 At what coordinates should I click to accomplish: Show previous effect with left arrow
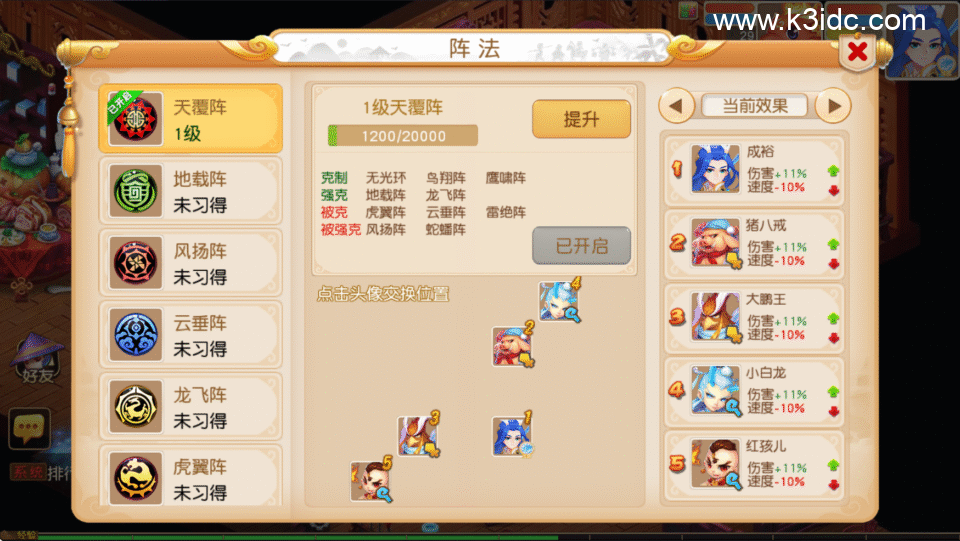point(676,106)
